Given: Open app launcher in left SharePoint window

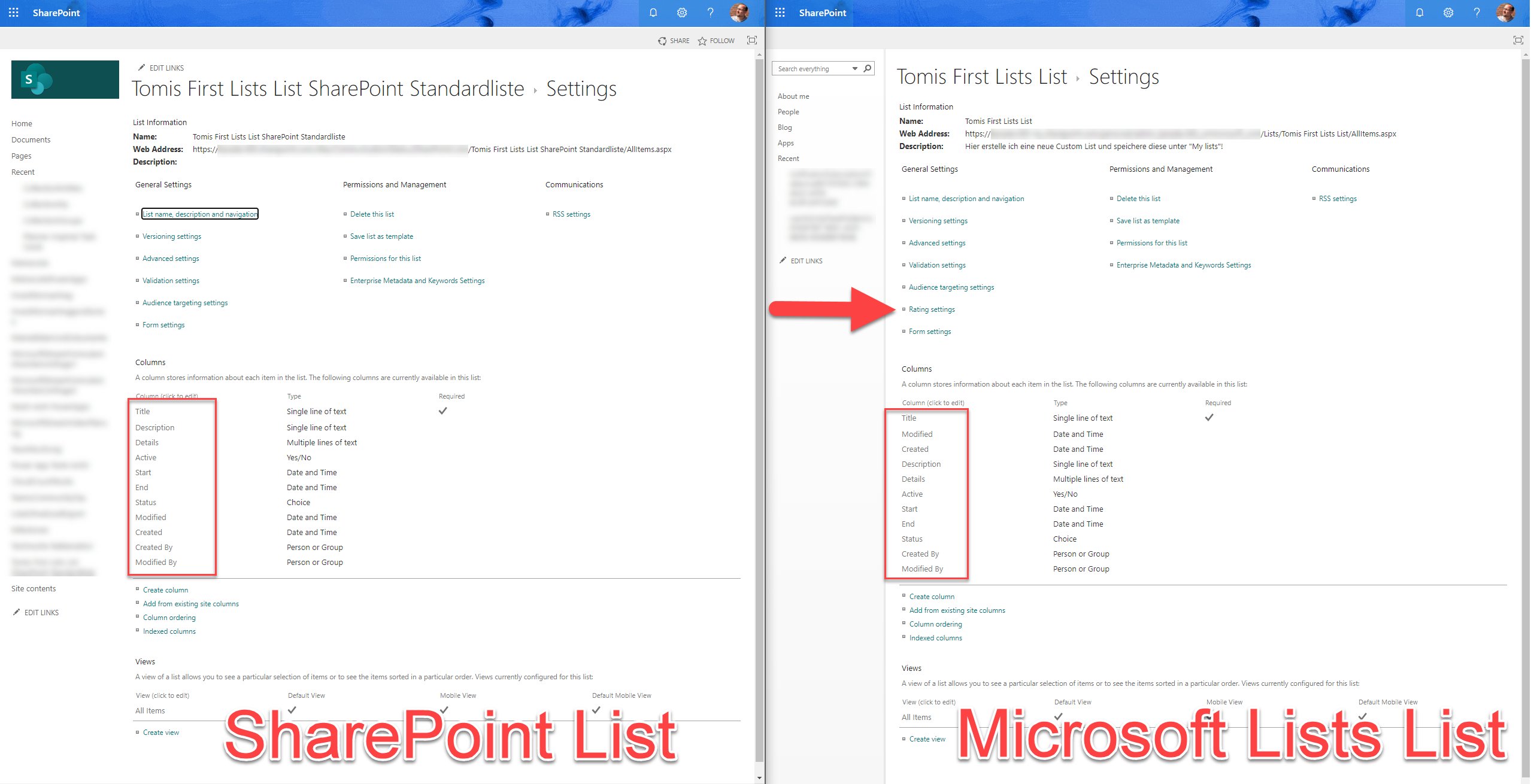Looking at the screenshot, I should pyautogui.click(x=13, y=13).
